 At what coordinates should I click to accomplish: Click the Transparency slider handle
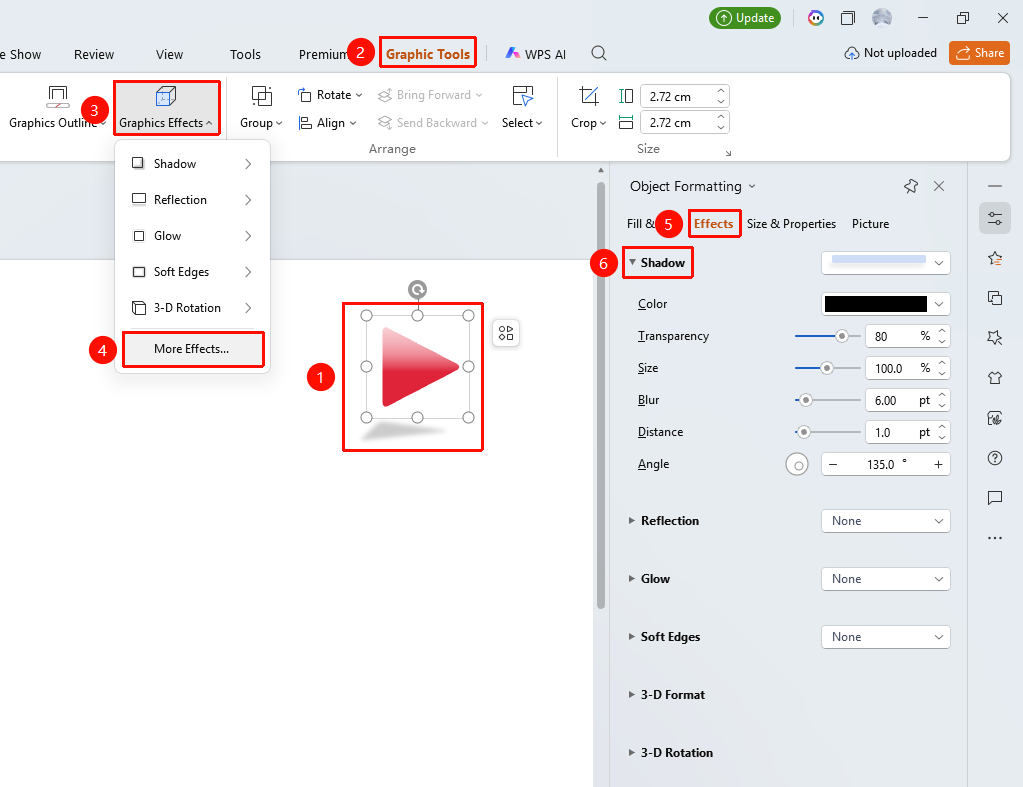pyautogui.click(x=842, y=336)
